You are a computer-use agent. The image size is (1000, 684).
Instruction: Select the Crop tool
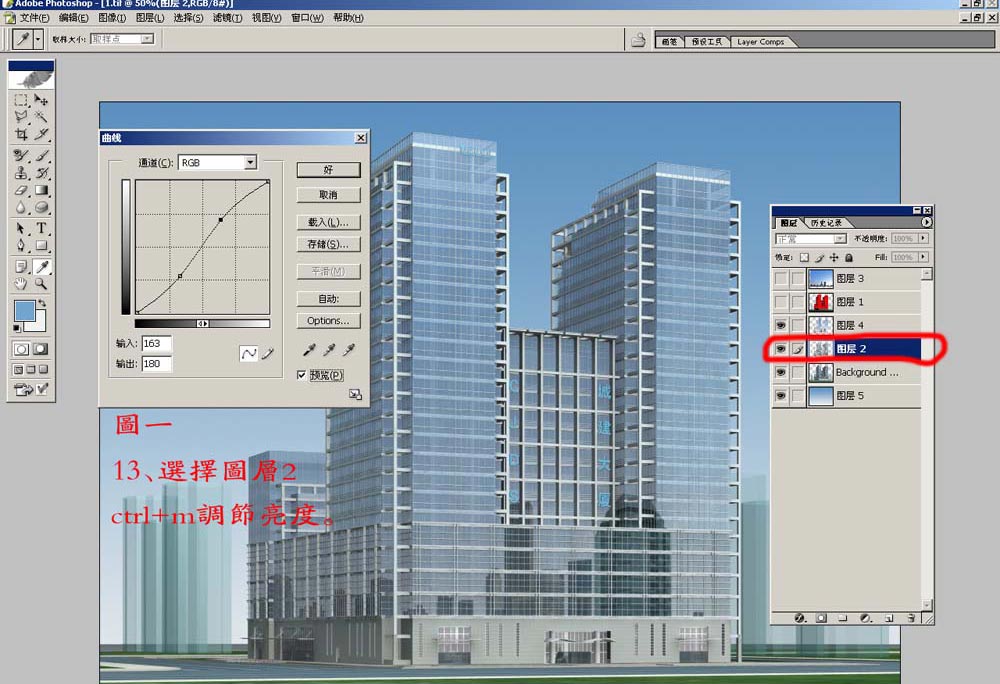tap(21, 134)
